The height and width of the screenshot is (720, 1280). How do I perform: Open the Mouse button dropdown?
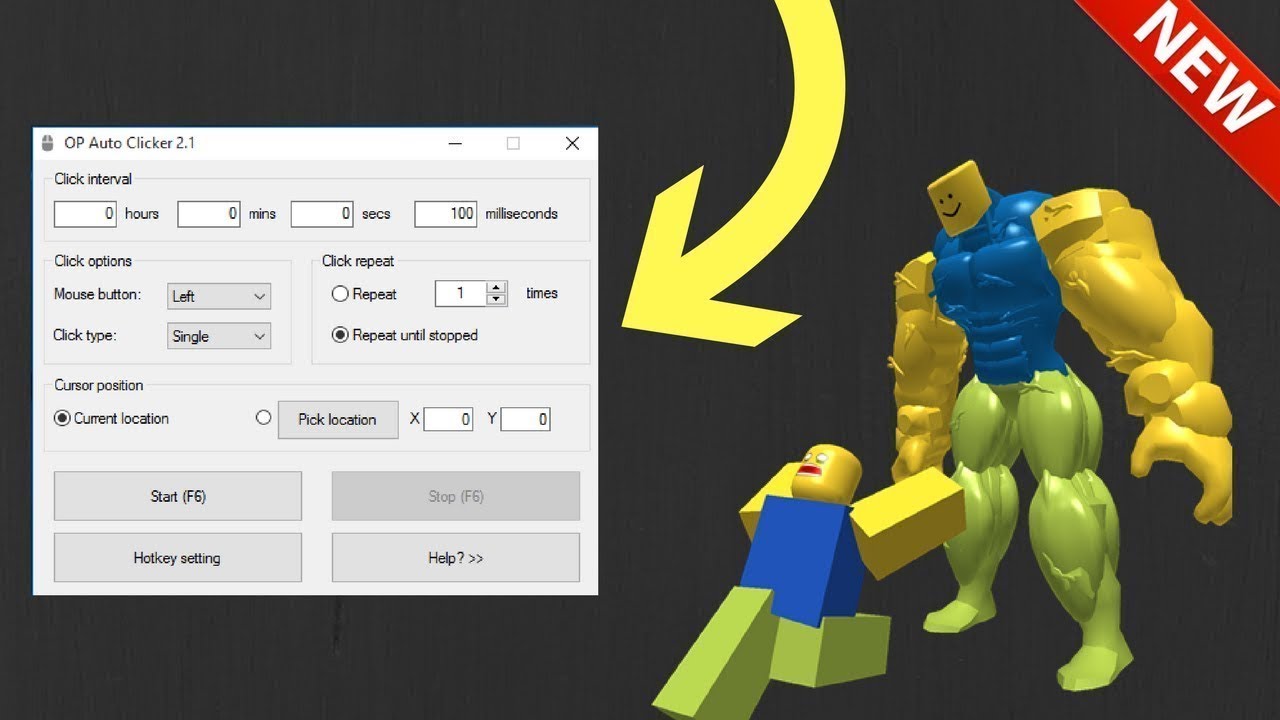point(219,296)
